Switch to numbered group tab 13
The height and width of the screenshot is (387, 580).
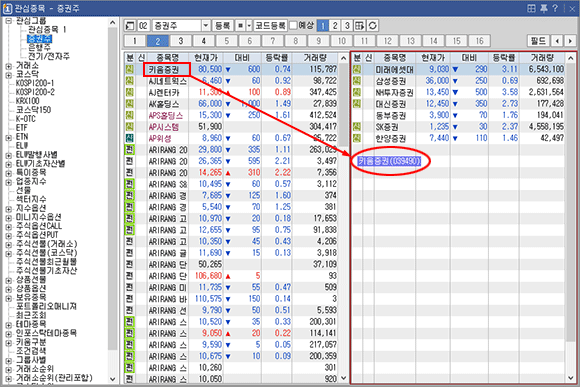pos(411,41)
